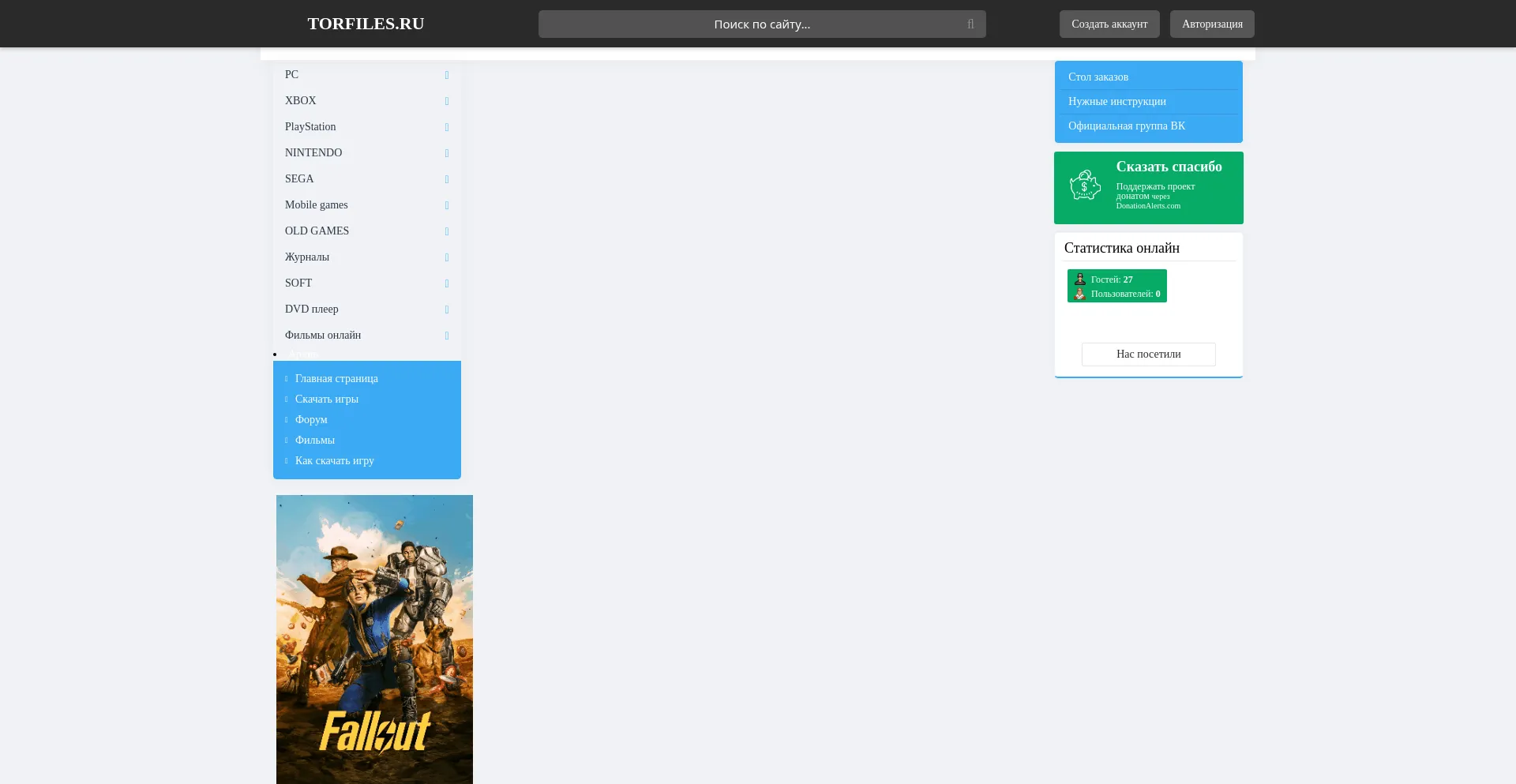This screenshot has width=1516, height=784.
Task: Open the DVD плеер category
Action: (311, 309)
